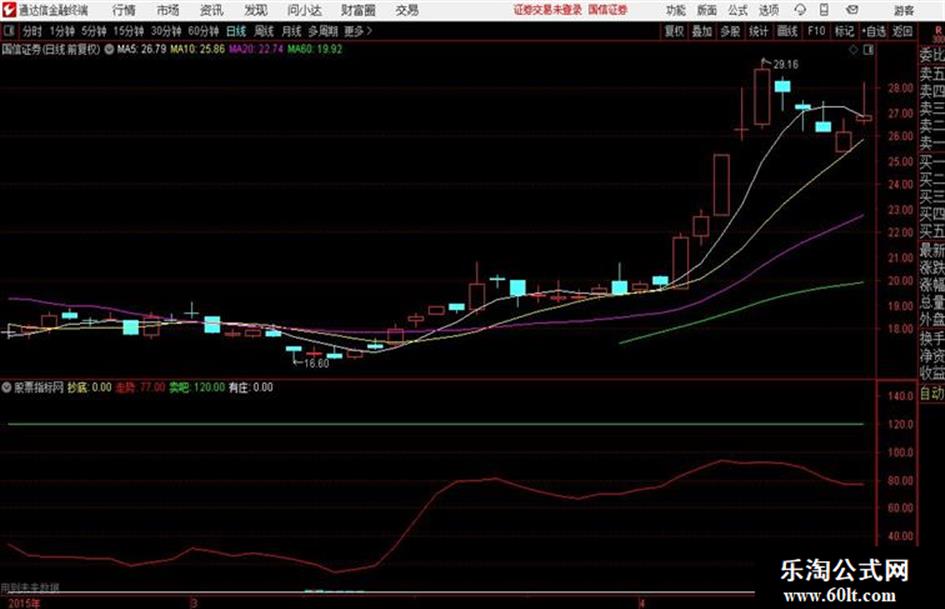Open F10 company info
945x609 pixels.
pos(816,31)
